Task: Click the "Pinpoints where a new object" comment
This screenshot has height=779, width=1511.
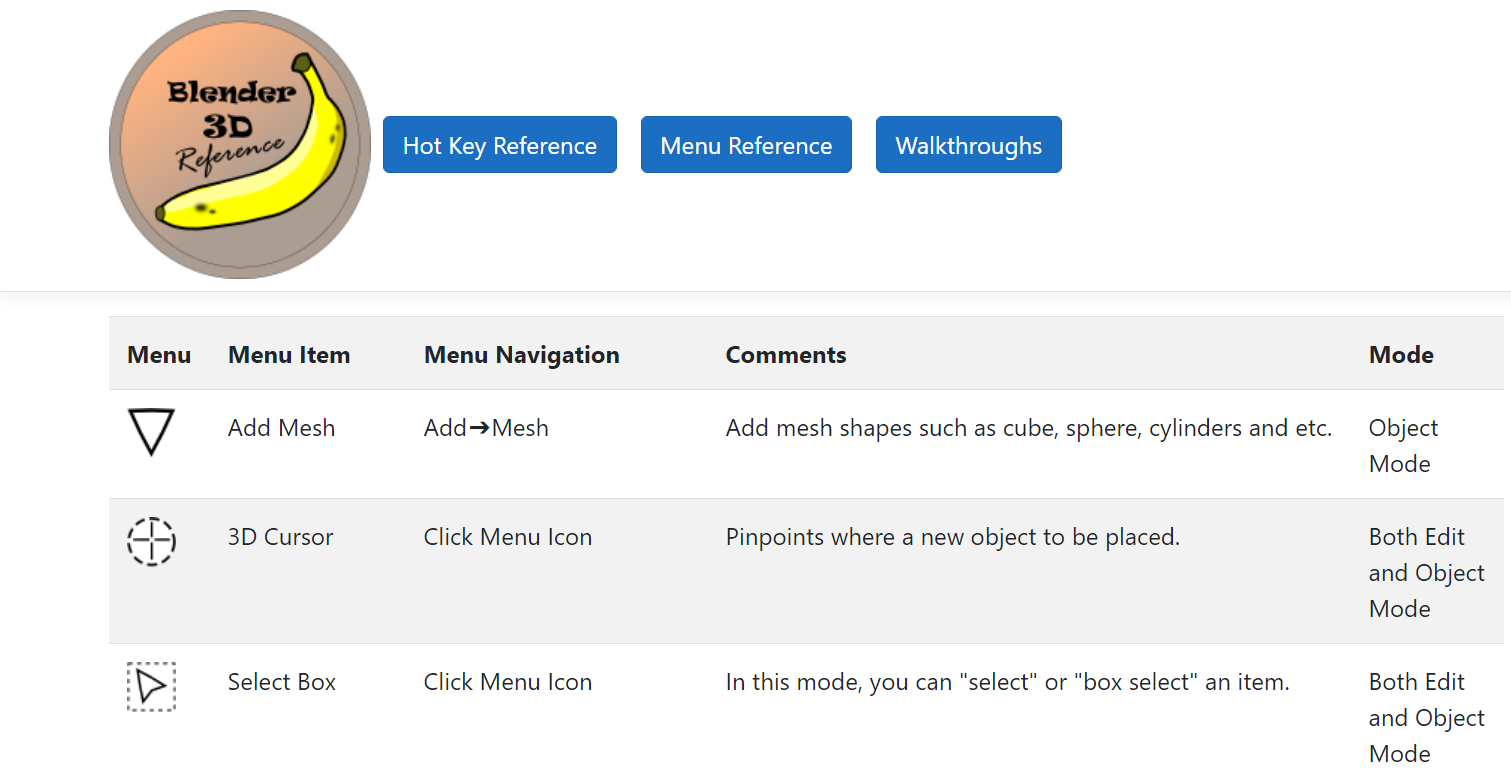Action: click(x=952, y=537)
